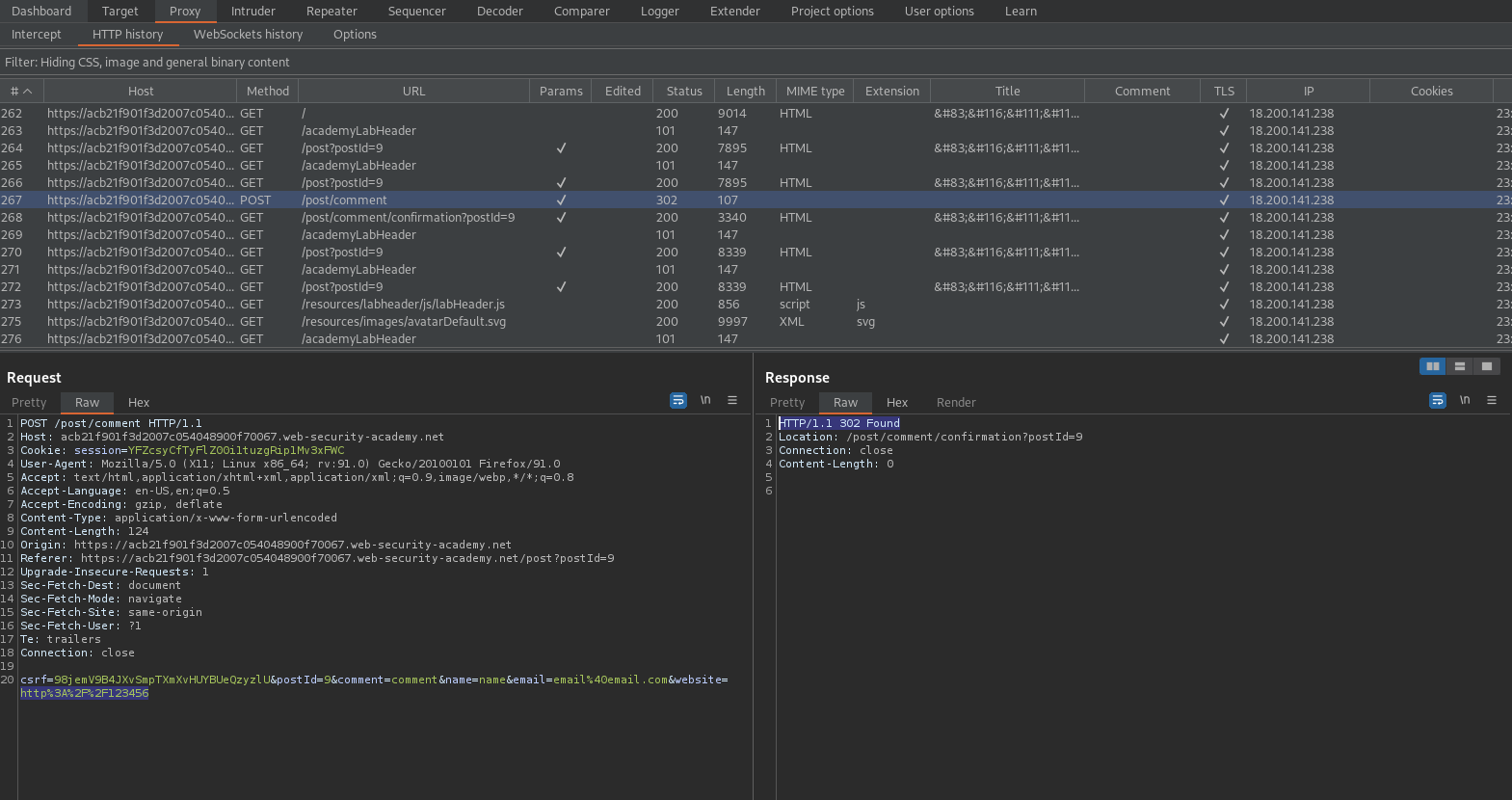Open Extender tab
Viewport: 1512px width, 800px height.
(735, 12)
